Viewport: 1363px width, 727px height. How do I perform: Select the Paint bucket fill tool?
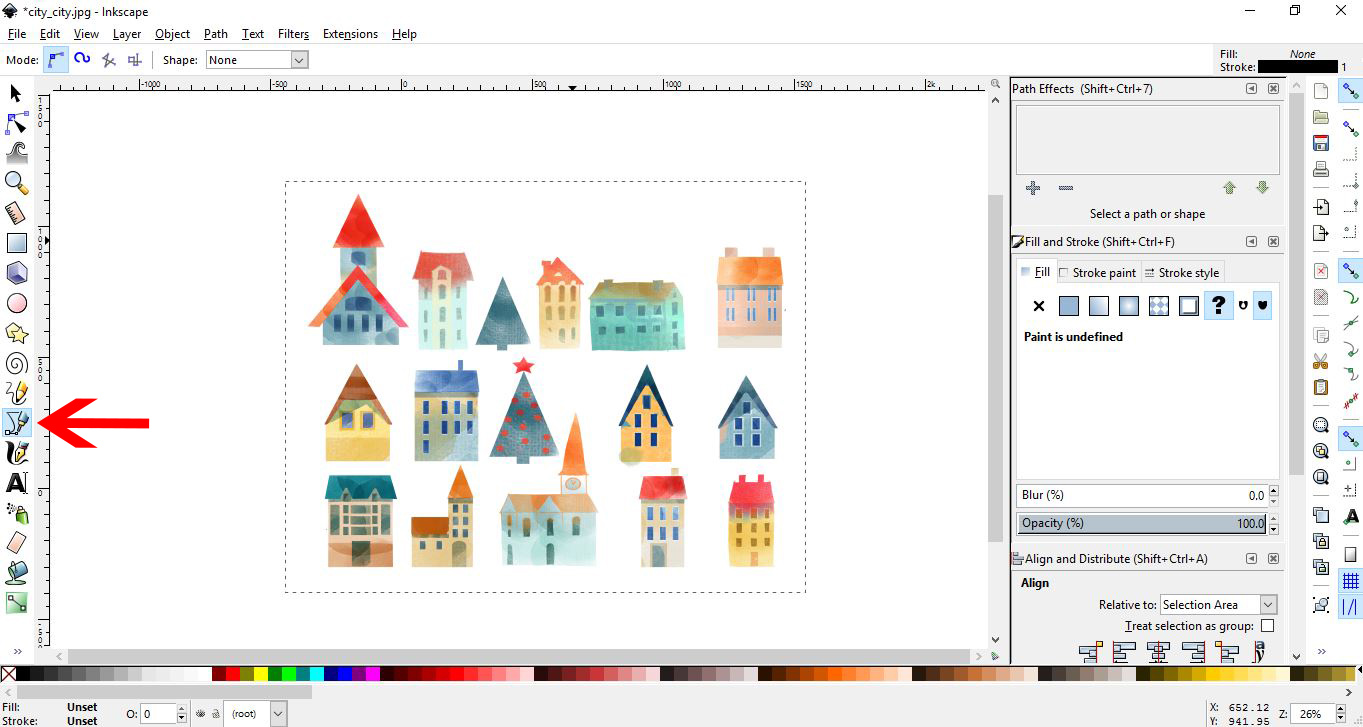coord(16,573)
